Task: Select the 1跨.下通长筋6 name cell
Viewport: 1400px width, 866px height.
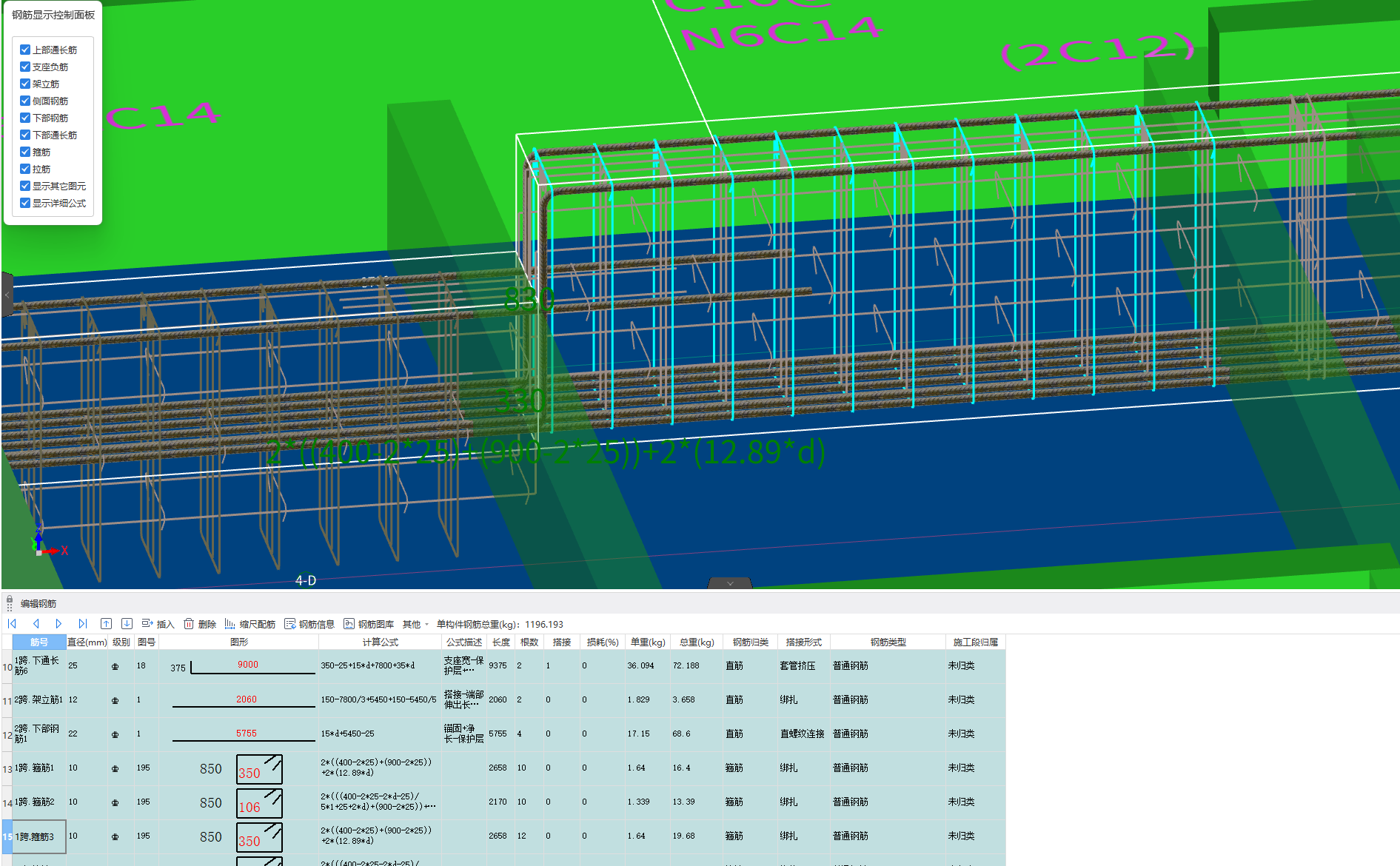Action: (39, 666)
